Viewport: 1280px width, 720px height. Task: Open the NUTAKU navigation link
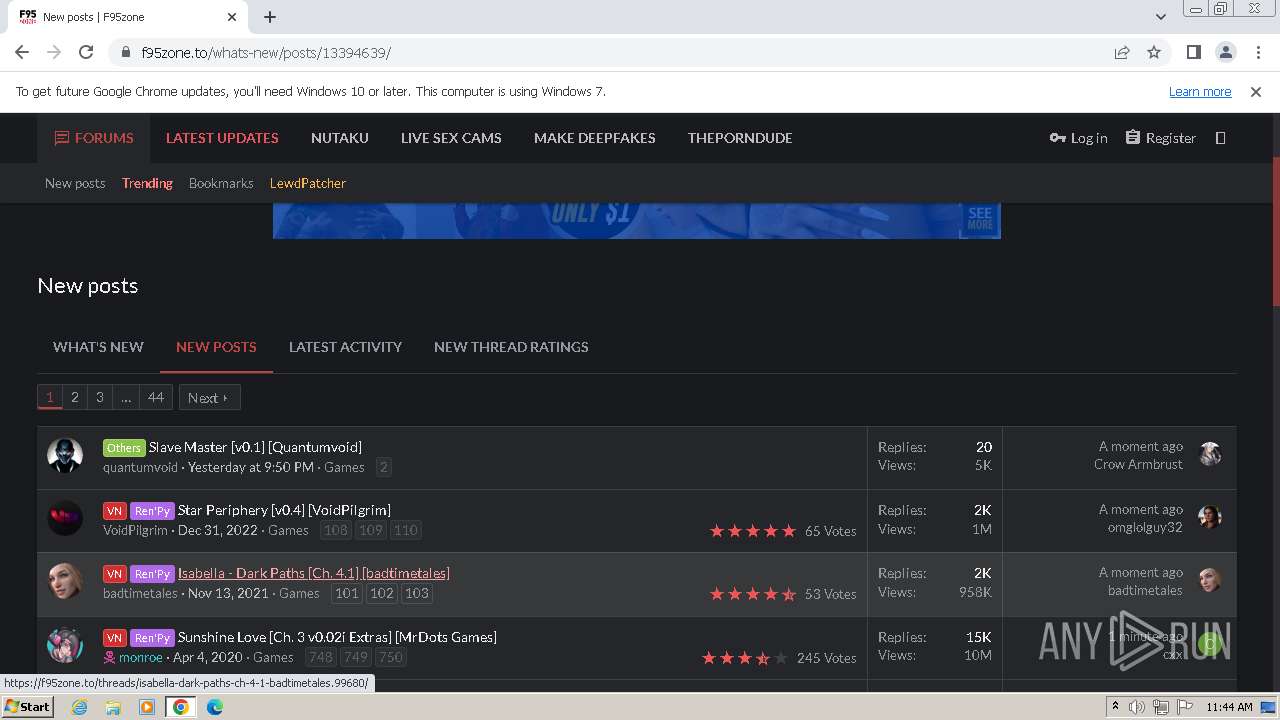[x=340, y=138]
